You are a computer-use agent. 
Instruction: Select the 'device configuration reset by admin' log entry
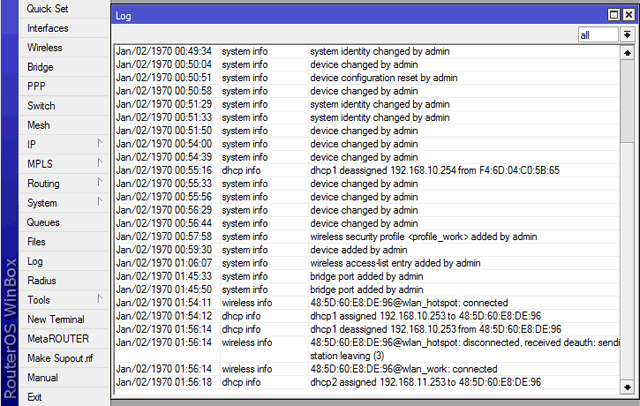coord(384,78)
